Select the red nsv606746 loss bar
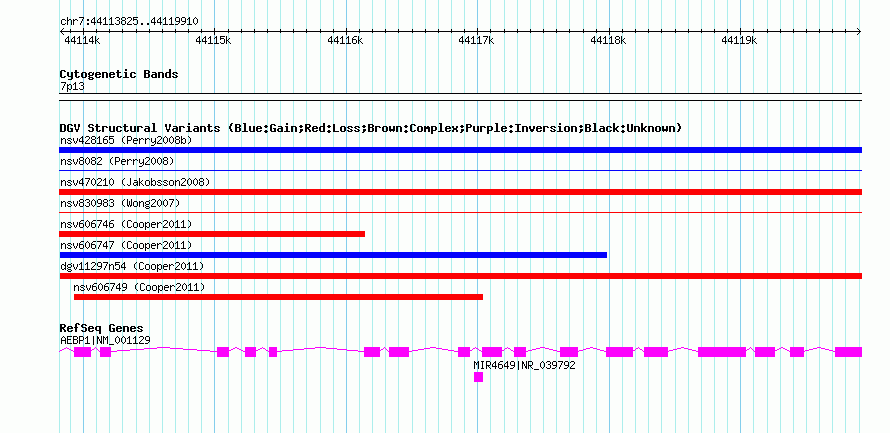This screenshot has height=433, width=890. pos(212,234)
